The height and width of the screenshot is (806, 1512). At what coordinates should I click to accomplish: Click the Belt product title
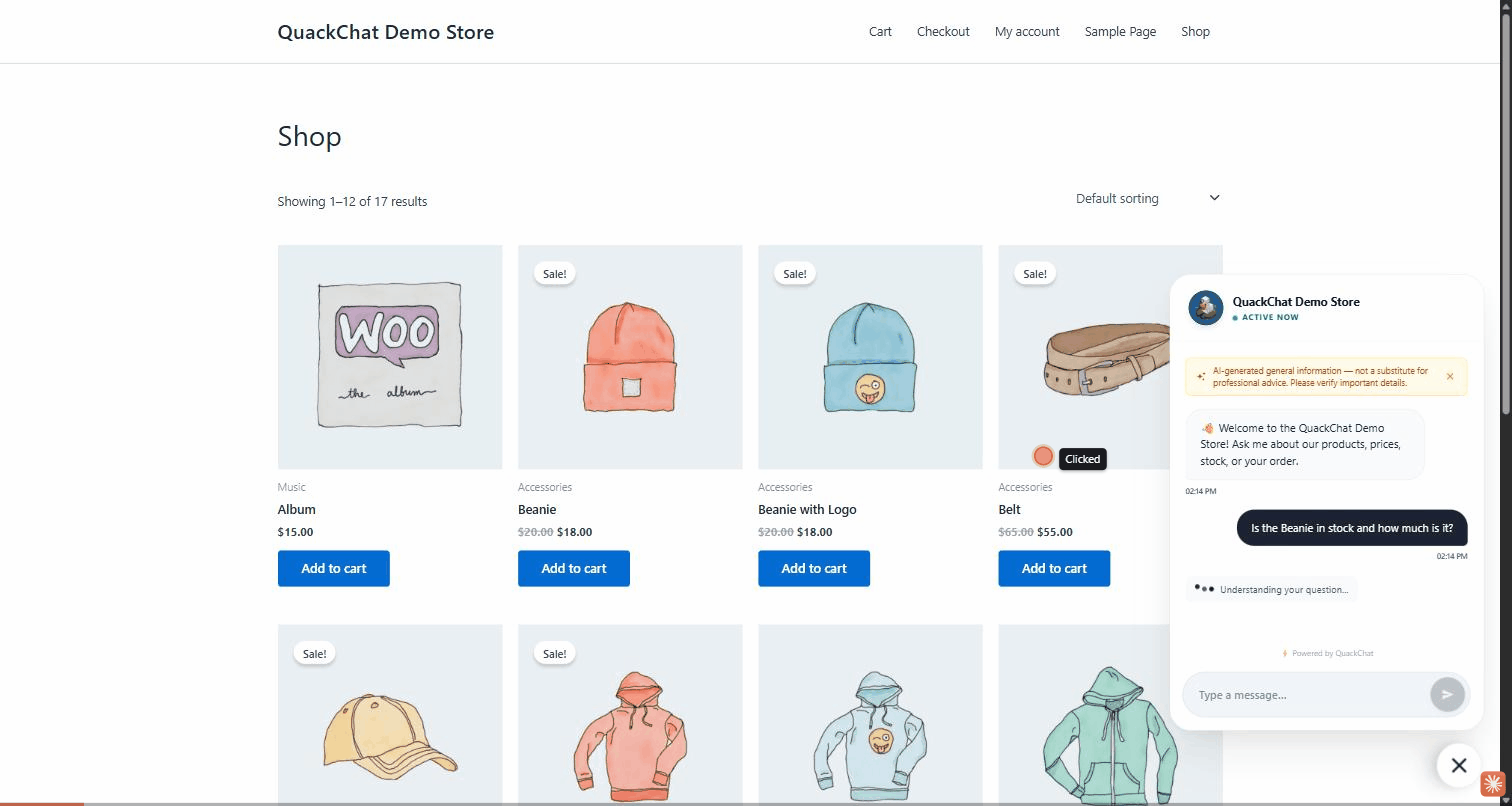[x=1009, y=509]
